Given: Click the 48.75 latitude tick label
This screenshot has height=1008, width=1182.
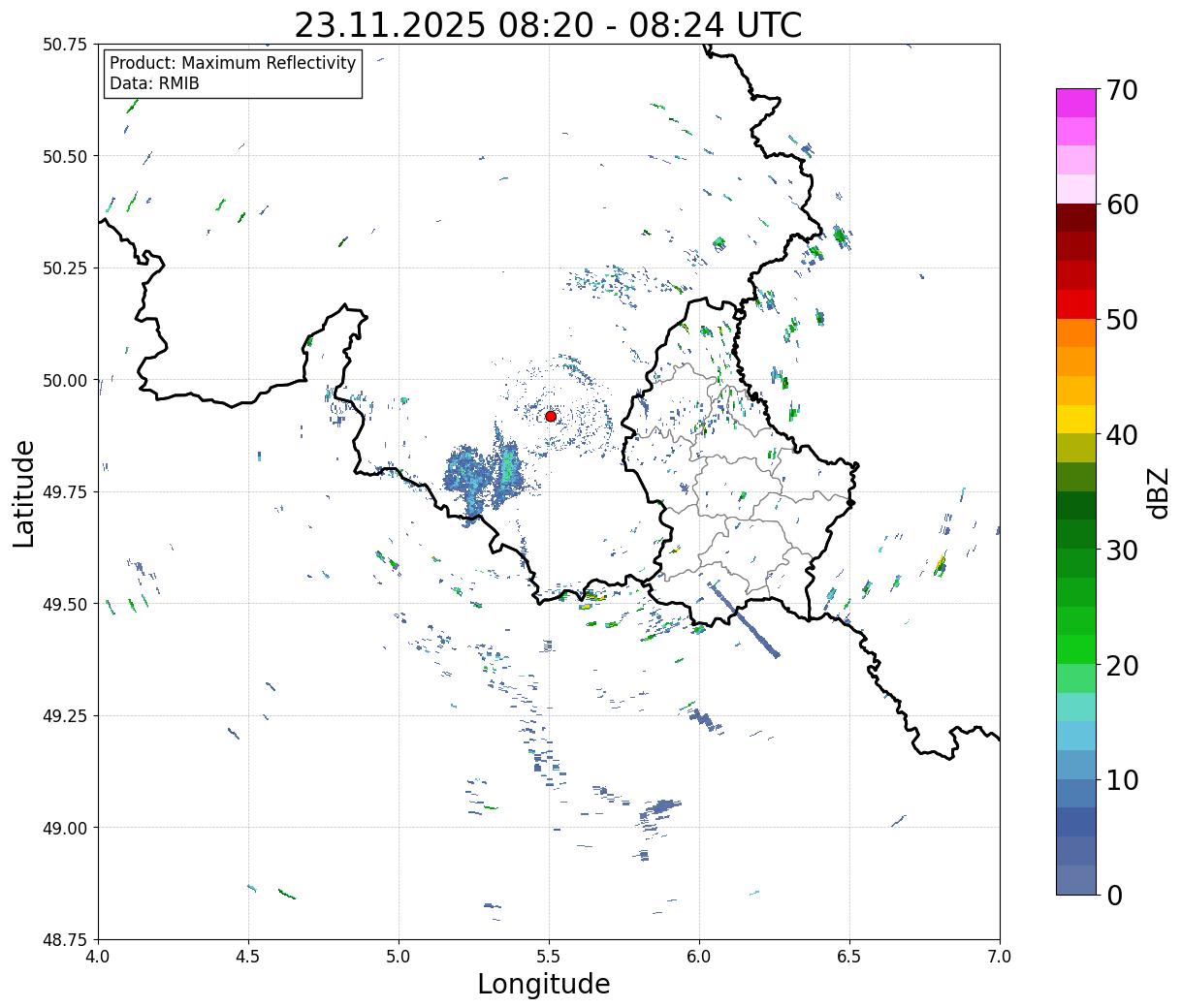Looking at the screenshot, I should (66, 939).
